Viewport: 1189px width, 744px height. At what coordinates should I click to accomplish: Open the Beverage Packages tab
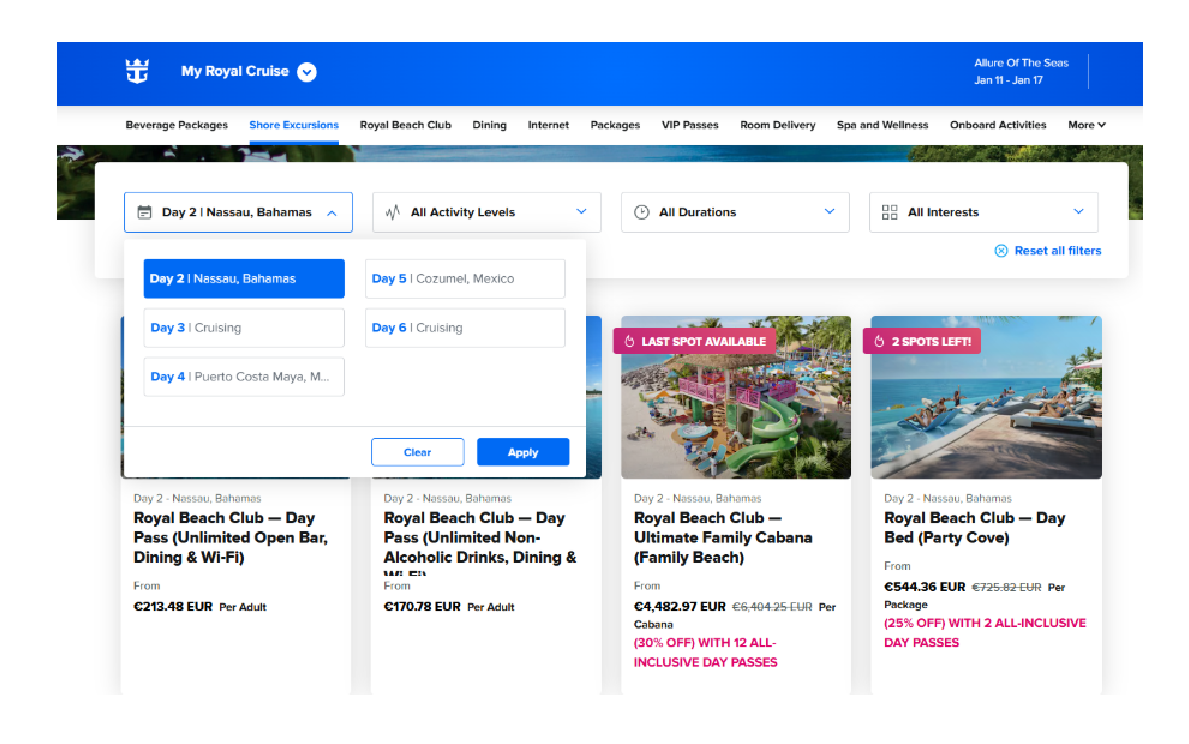pos(176,125)
